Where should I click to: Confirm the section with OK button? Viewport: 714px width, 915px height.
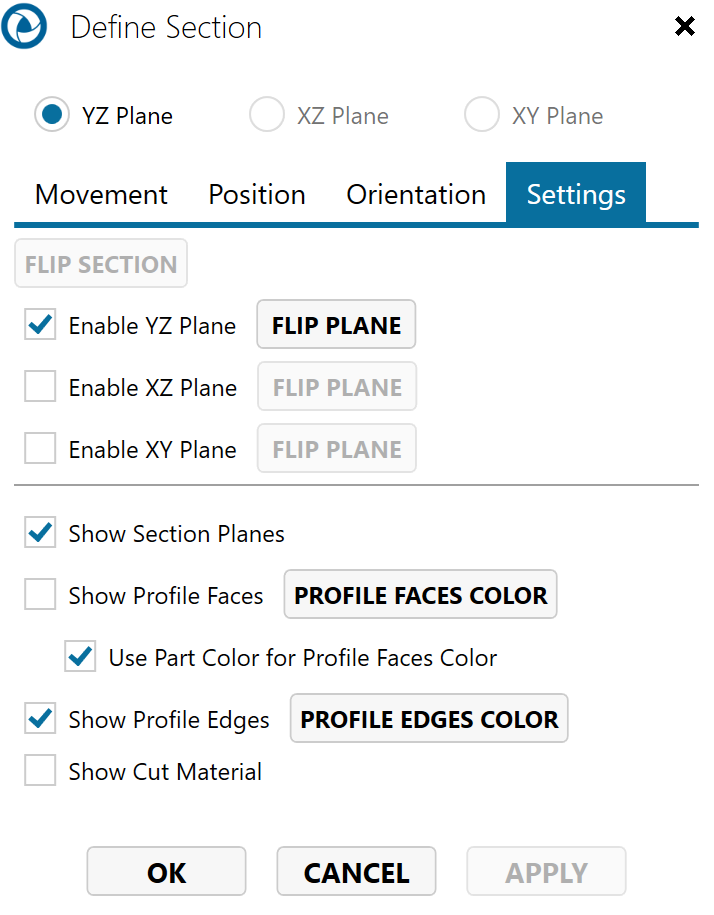click(166, 872)
